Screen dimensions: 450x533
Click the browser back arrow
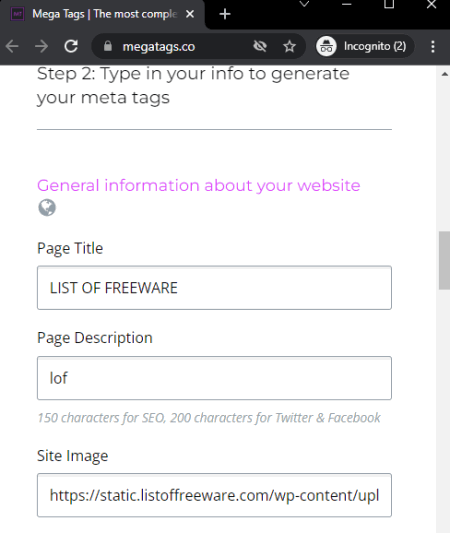pyautogui.click(x=12, y=46)
